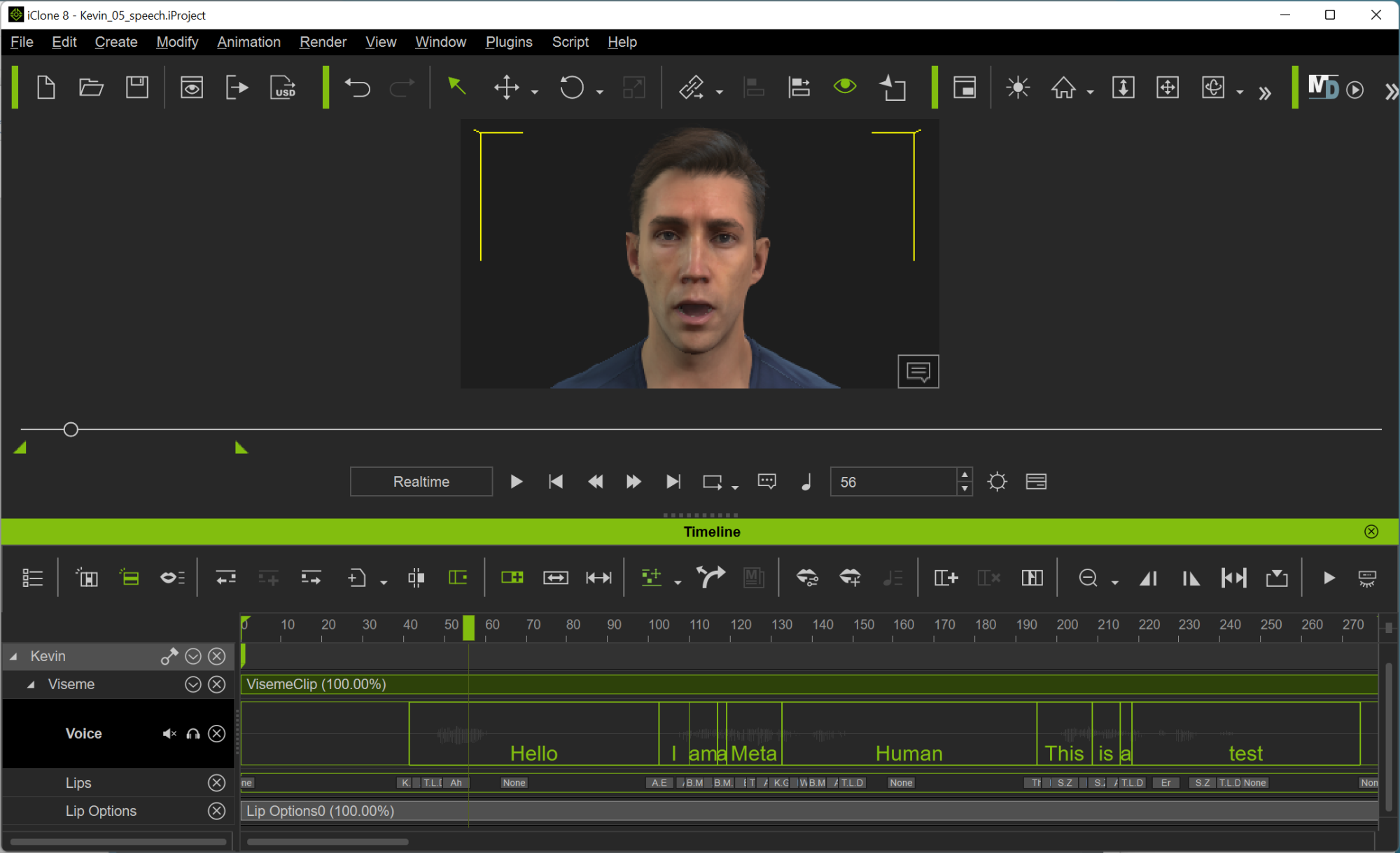Click the viewport comment box icon
This screenshot has width=1400, height=853.
click(x=918, y=371)
